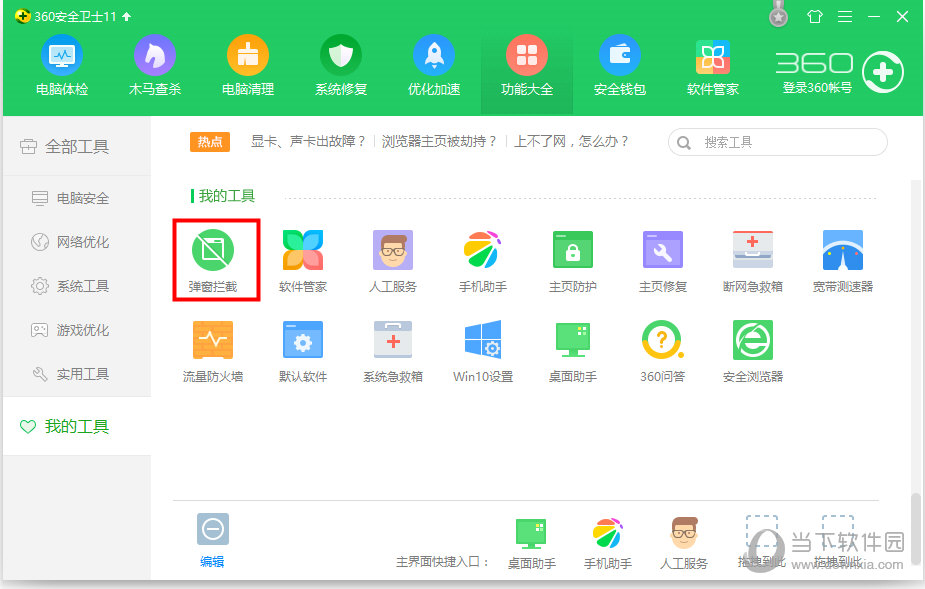
Task: Click the upgrade arrow next to 360安全卫士11
Action: [x=126, y=17]
